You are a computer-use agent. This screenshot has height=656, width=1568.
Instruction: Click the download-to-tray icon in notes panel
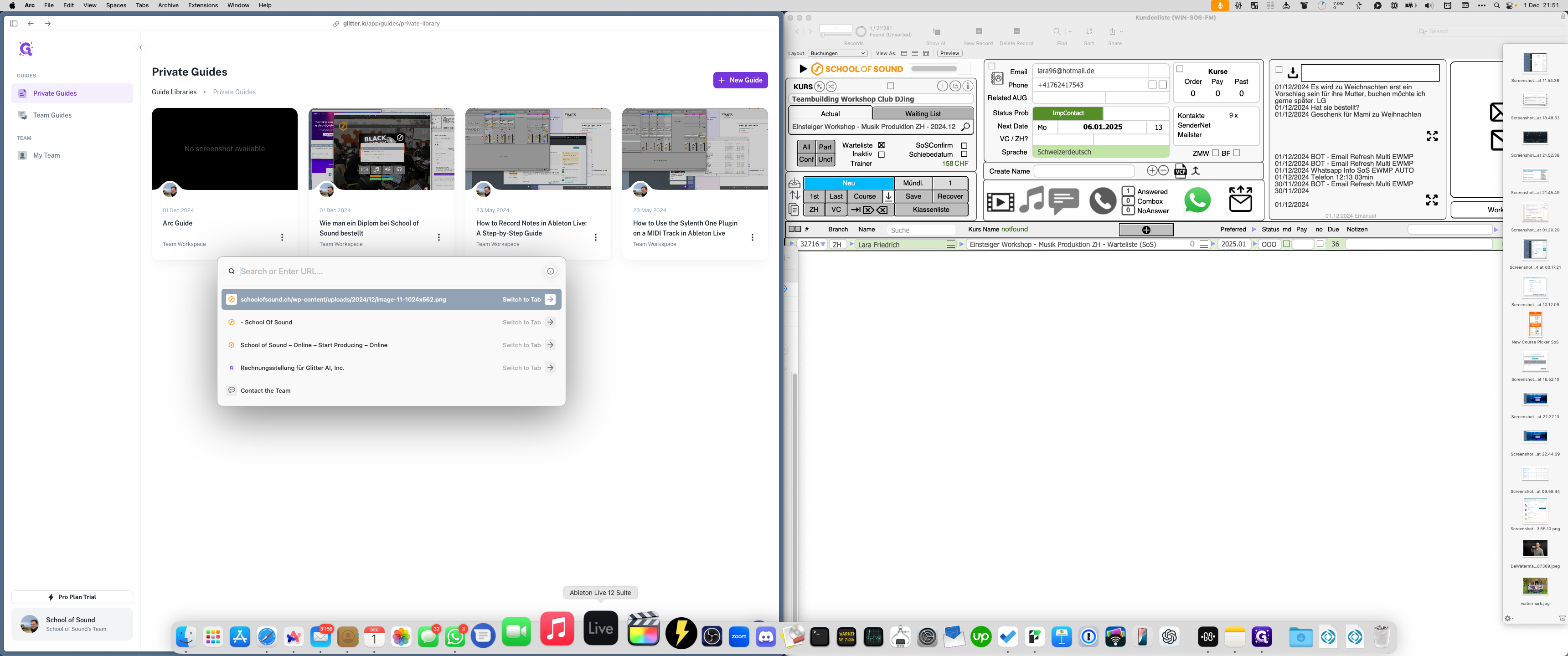(x=1292, y=73)
